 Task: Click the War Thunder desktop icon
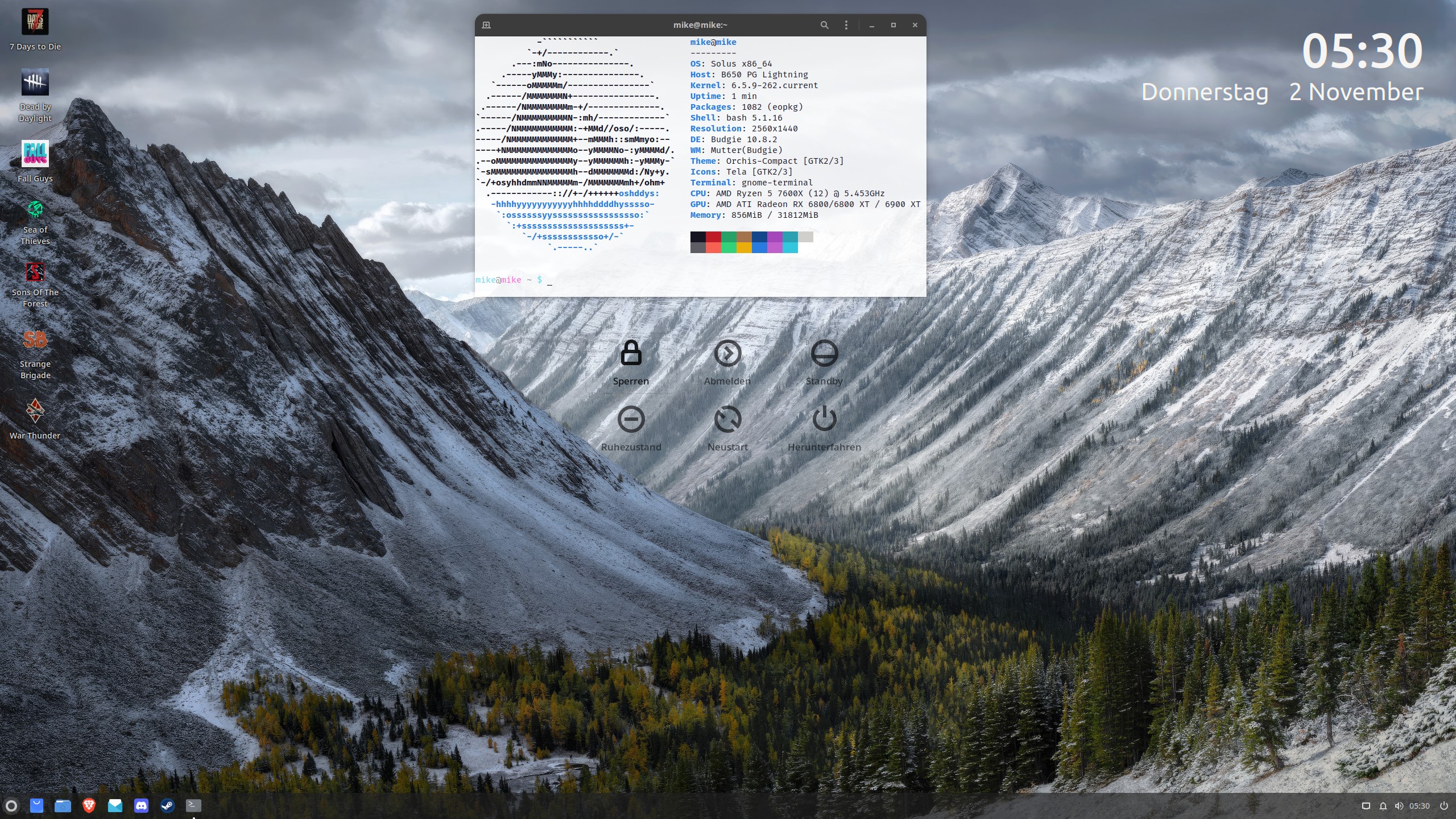[35, 412]
